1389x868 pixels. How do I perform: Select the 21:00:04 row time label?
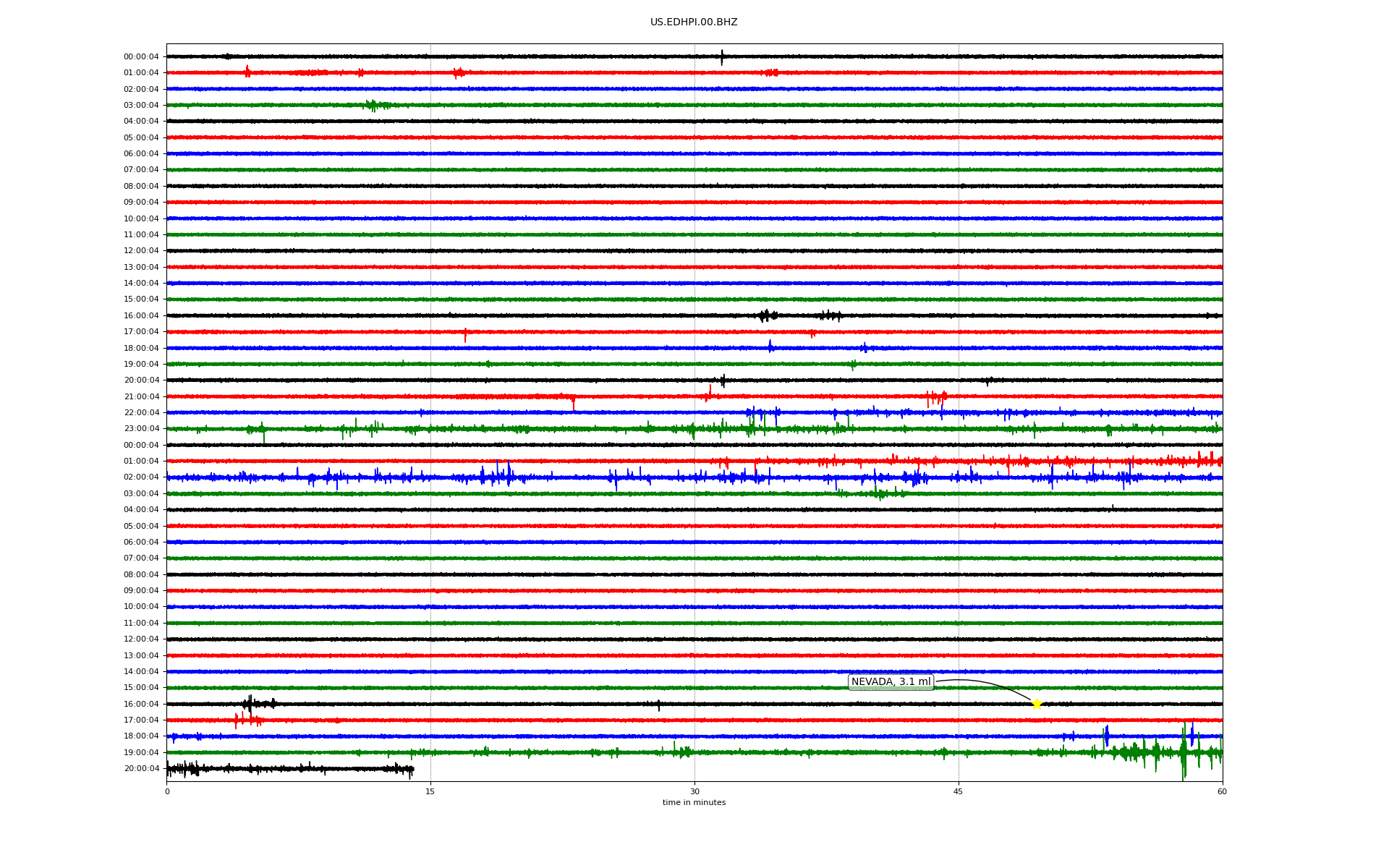coord(141,397)
